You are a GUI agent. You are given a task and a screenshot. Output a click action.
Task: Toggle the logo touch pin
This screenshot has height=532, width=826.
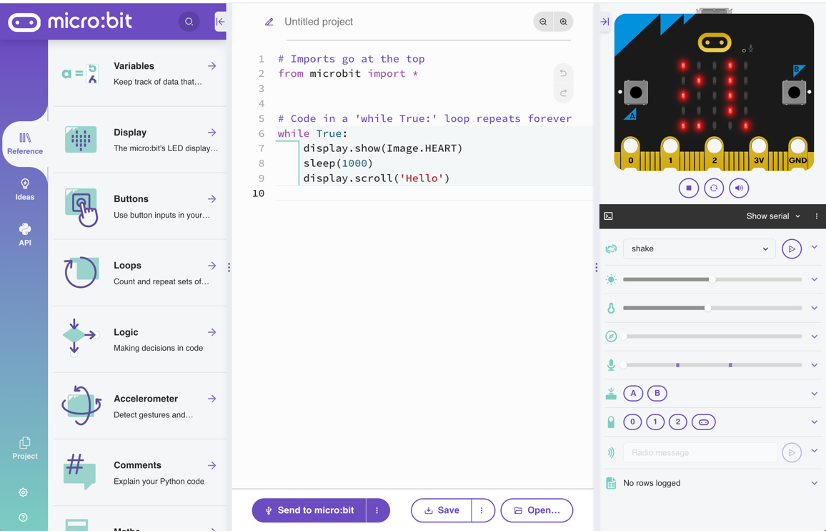pyautogui.click(x=704, y=422)
